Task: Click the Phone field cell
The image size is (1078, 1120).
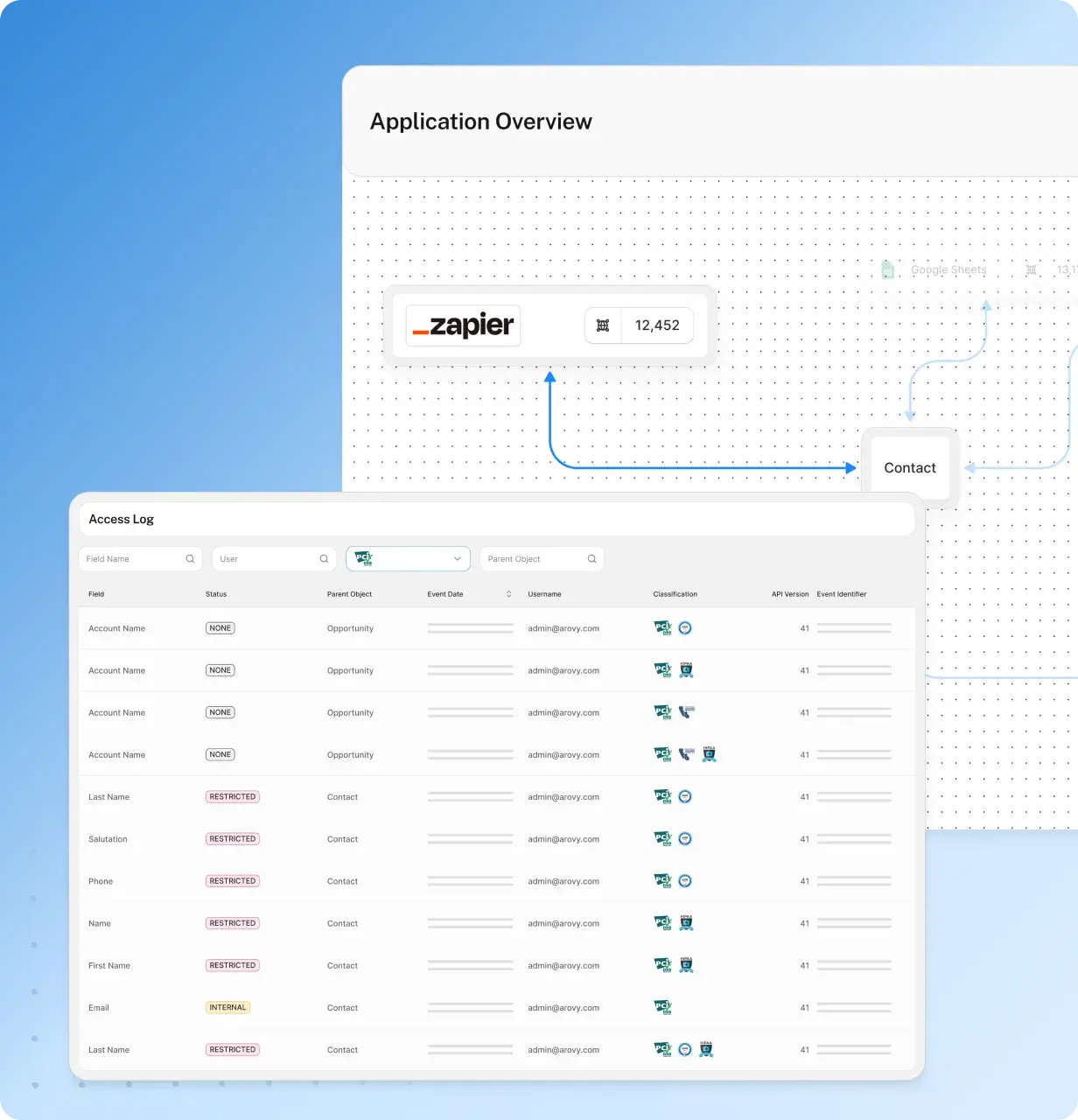Action: [101, 881]
